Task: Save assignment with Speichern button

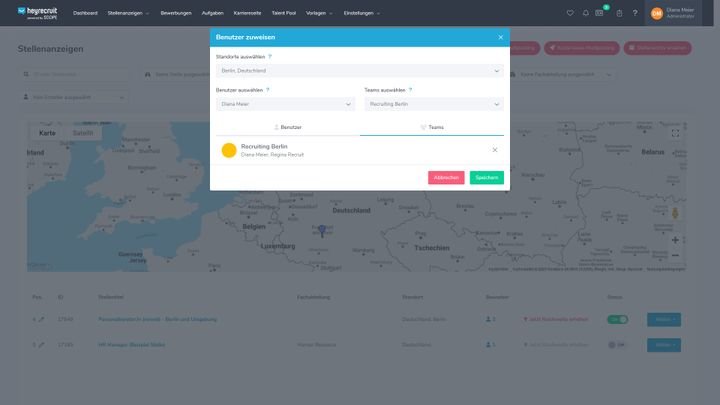Action: (x=487, y=177)
